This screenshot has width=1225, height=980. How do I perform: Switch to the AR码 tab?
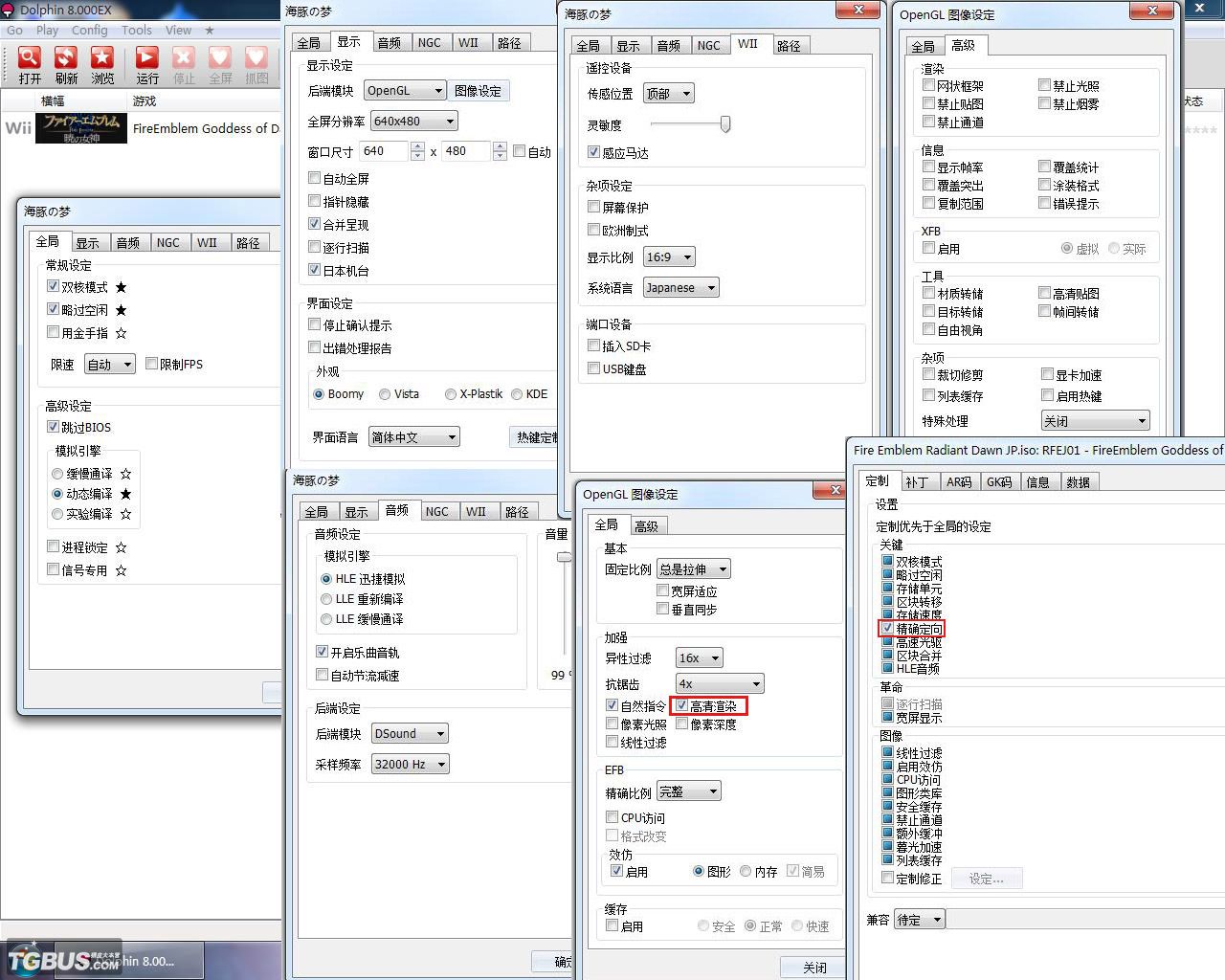[959, 481]
